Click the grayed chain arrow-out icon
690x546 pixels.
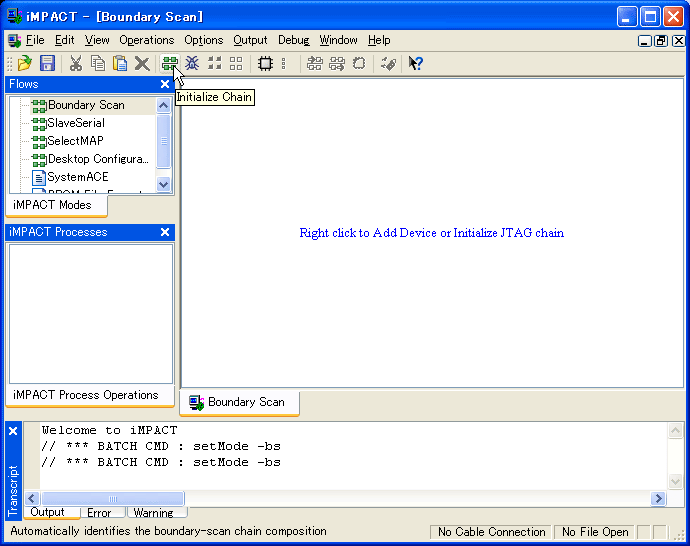click(337, 63)
